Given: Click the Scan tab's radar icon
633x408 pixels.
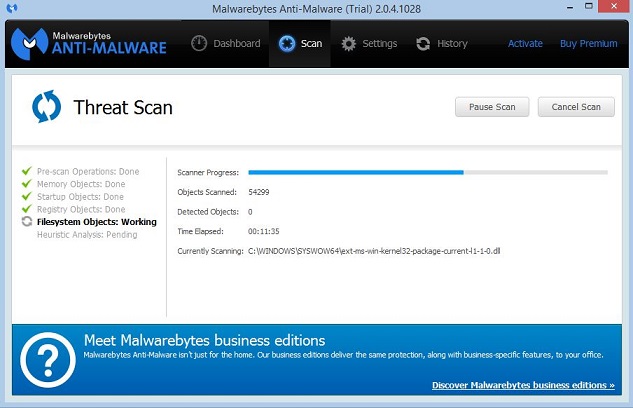Looking at the screenshot, I should pyautogui.click(x=288, y=44).
